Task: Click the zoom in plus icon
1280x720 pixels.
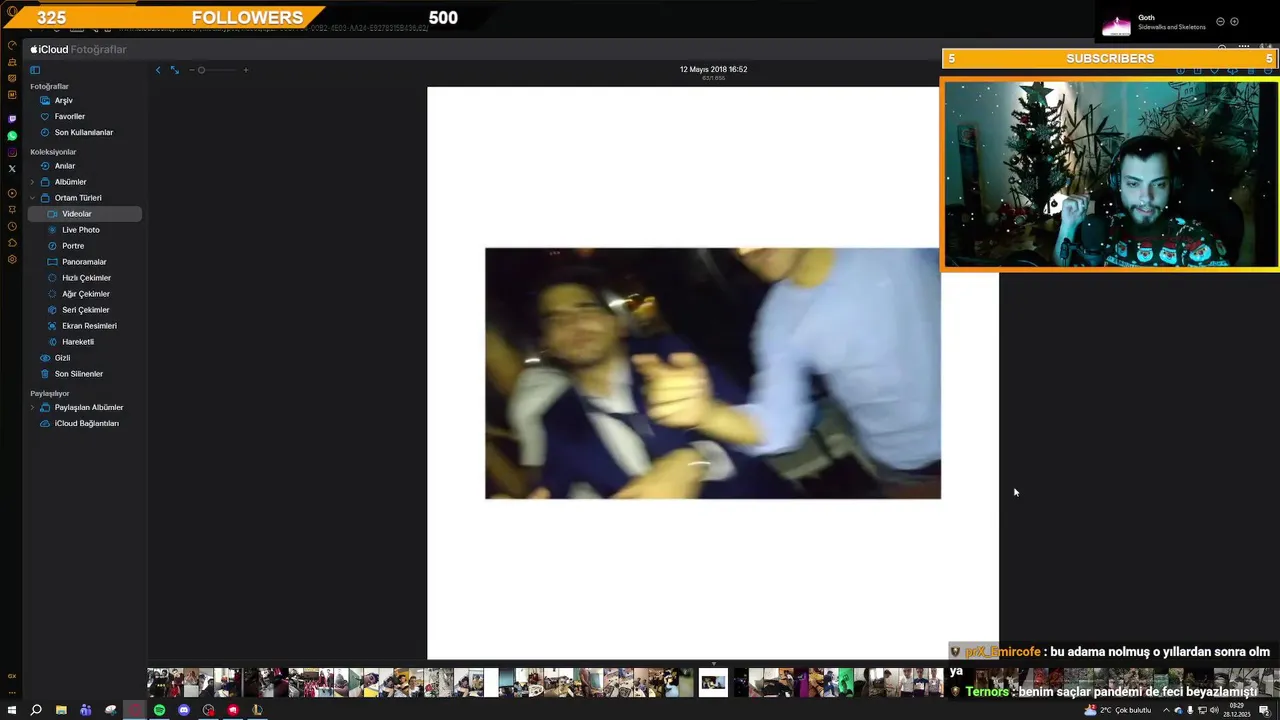Action: pyautogui.click(x=246, y=70)
